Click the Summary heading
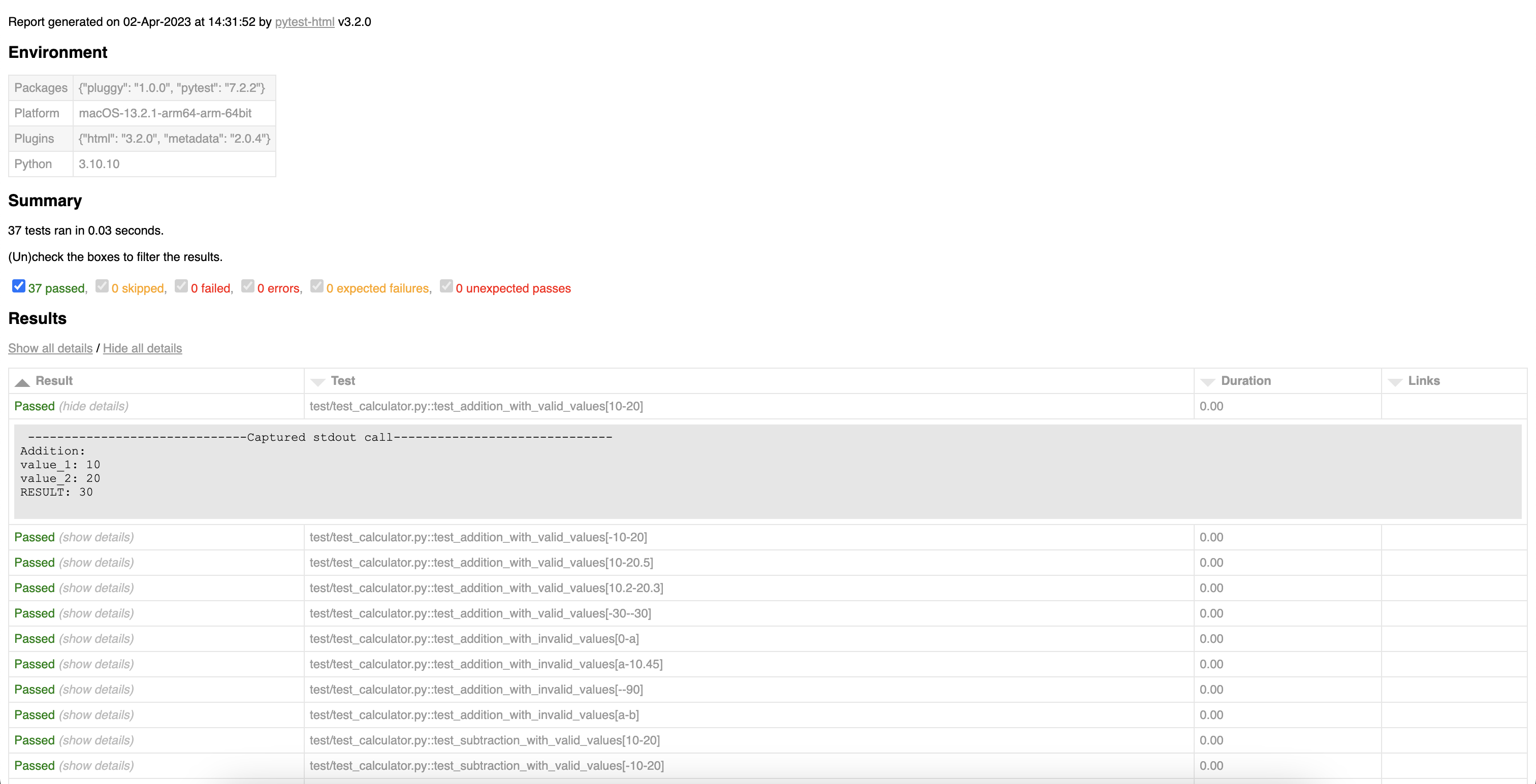Viewport: 1536px width, 784px height. click(x=45, y=201)
